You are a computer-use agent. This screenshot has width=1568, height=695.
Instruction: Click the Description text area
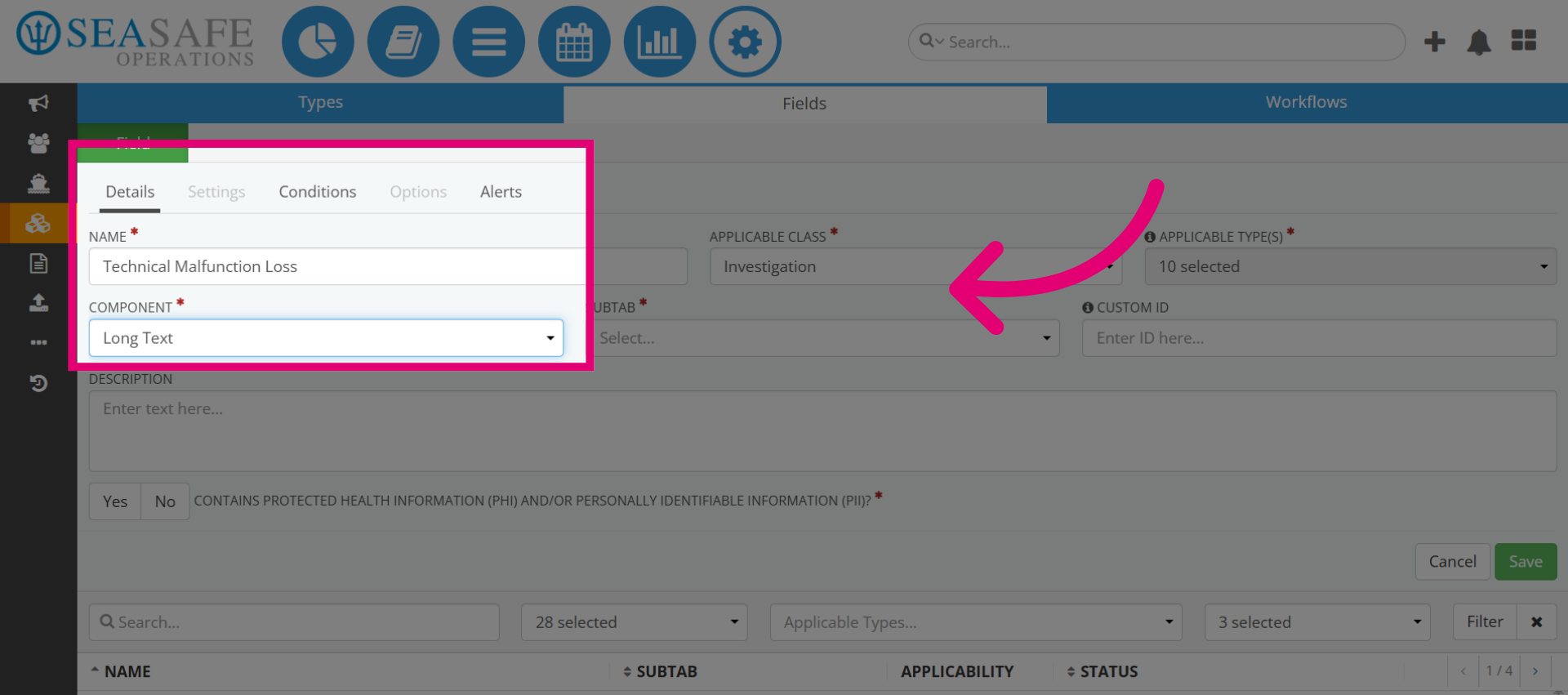coord(823,431)
